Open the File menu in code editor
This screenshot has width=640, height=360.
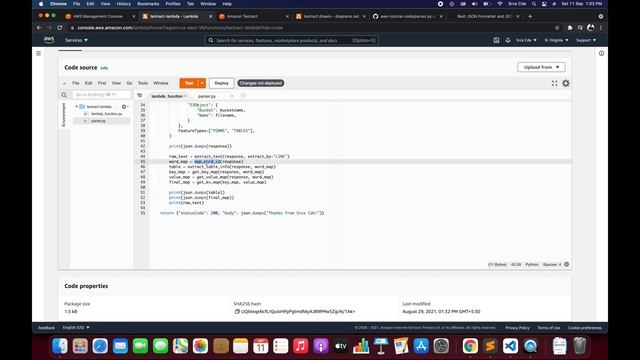point(76,83)
